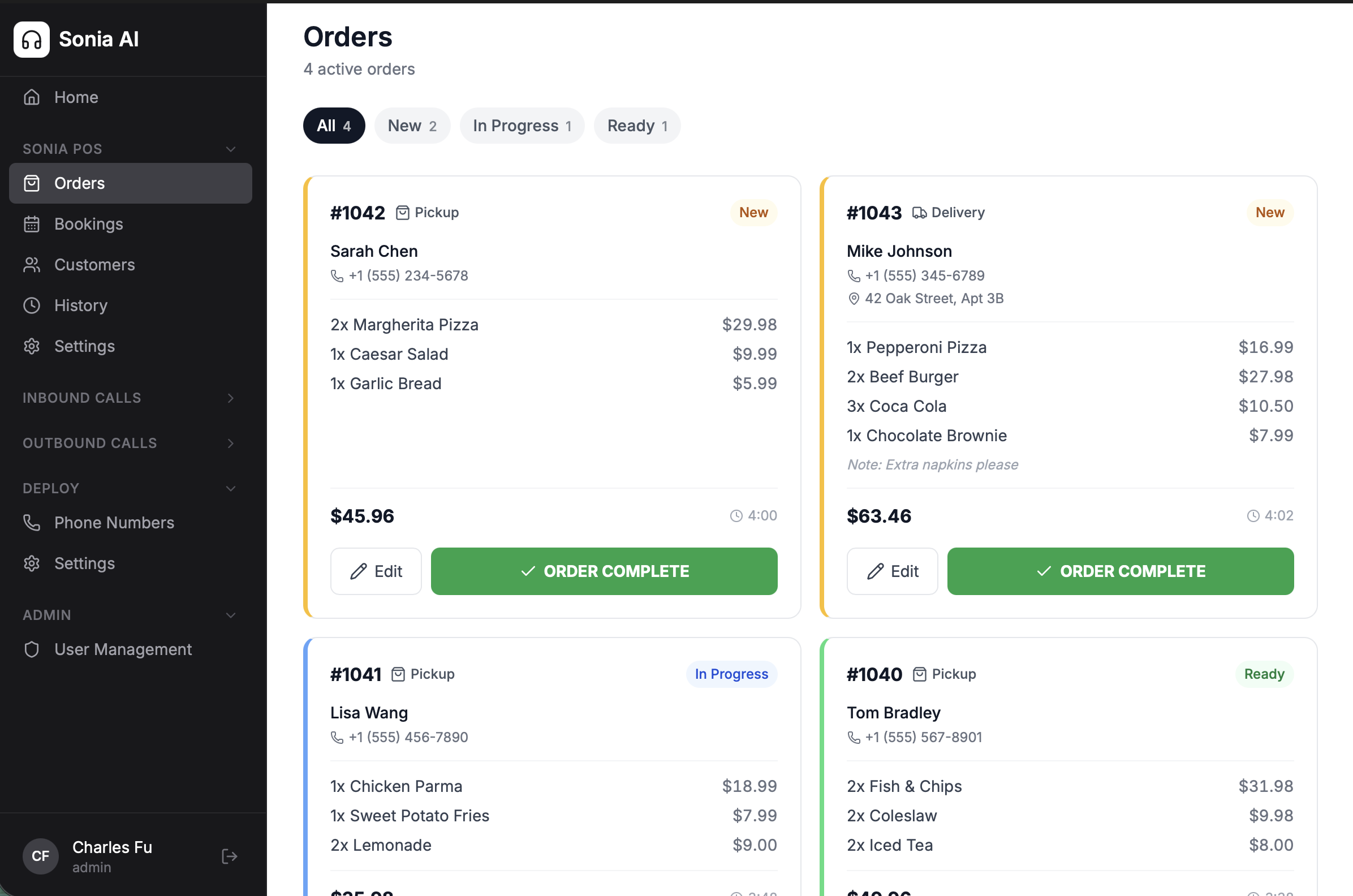The height and width of the screenshot is (896, 1353).
Task: Edit Mike Johnson's order #1043
Action: point(892,571)
